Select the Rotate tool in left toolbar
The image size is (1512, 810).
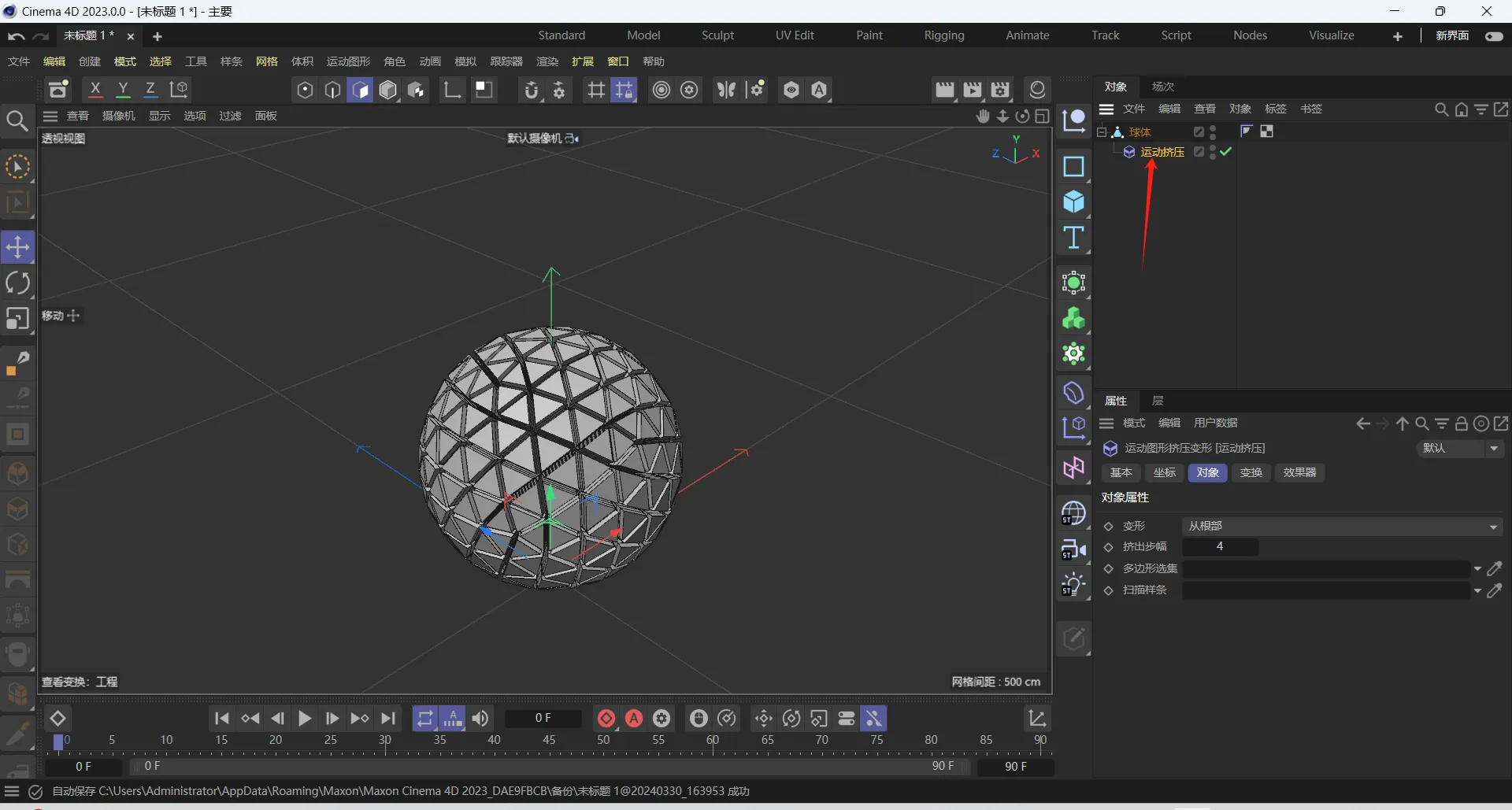[x=17, y=283]
